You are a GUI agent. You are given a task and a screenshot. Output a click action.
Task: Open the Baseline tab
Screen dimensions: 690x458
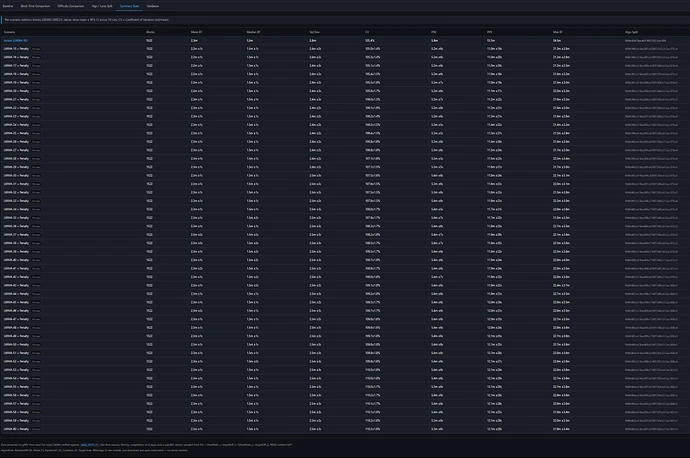click(8, 6)
